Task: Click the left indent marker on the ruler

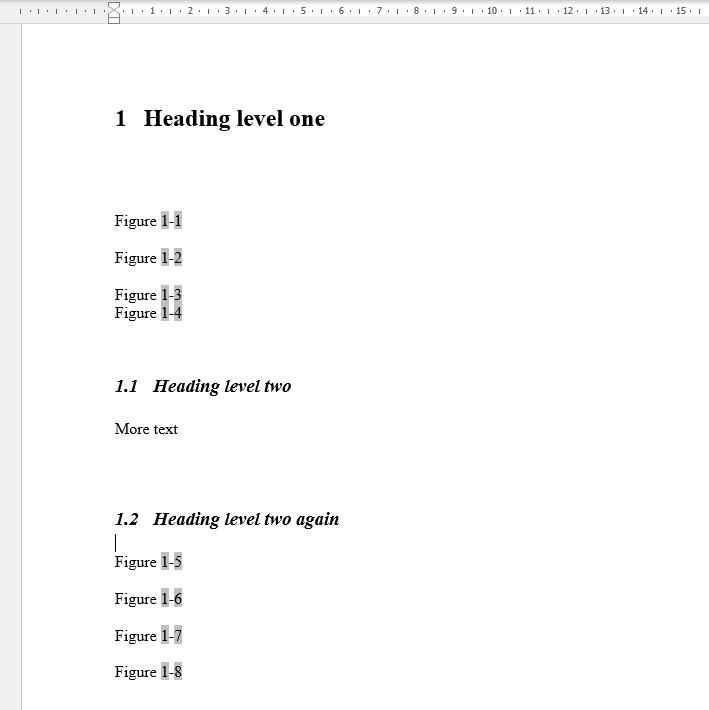Action: [x=114, y=19]
